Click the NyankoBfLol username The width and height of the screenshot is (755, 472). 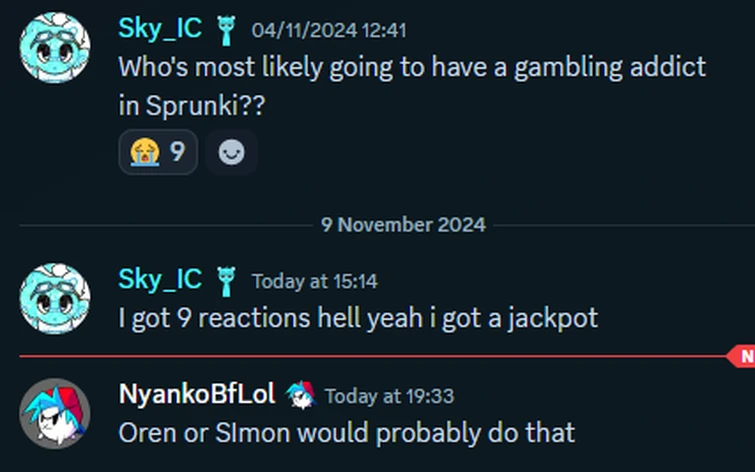pos(197,395)
